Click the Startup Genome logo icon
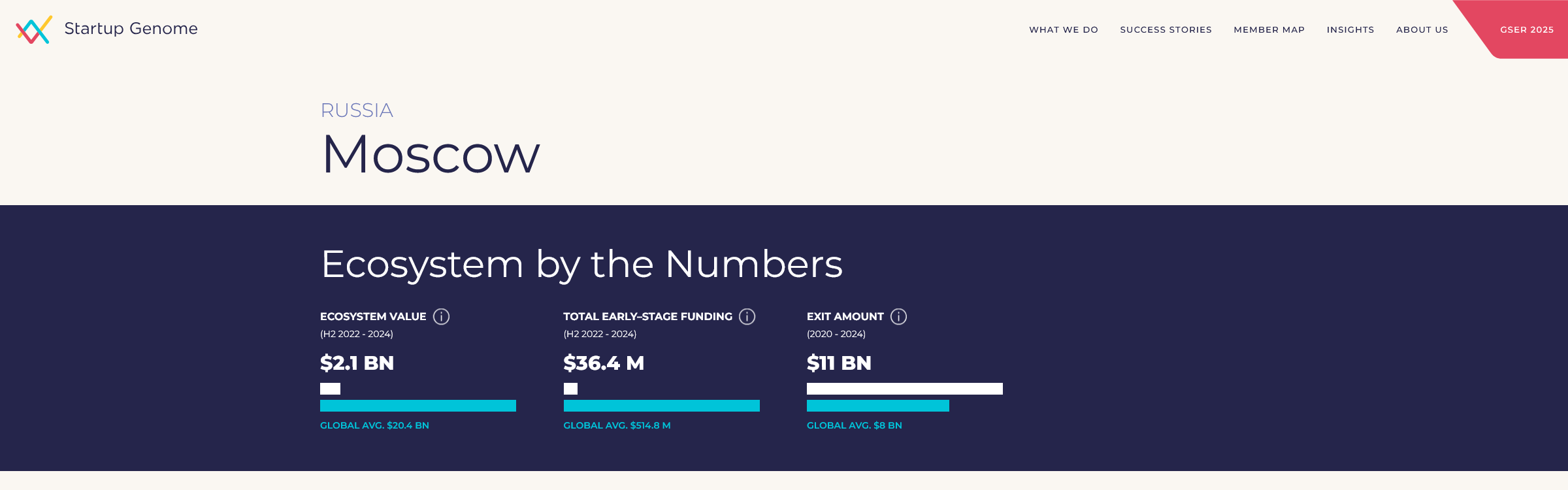This screenshot has width=1568, height=490. [34, 29]
